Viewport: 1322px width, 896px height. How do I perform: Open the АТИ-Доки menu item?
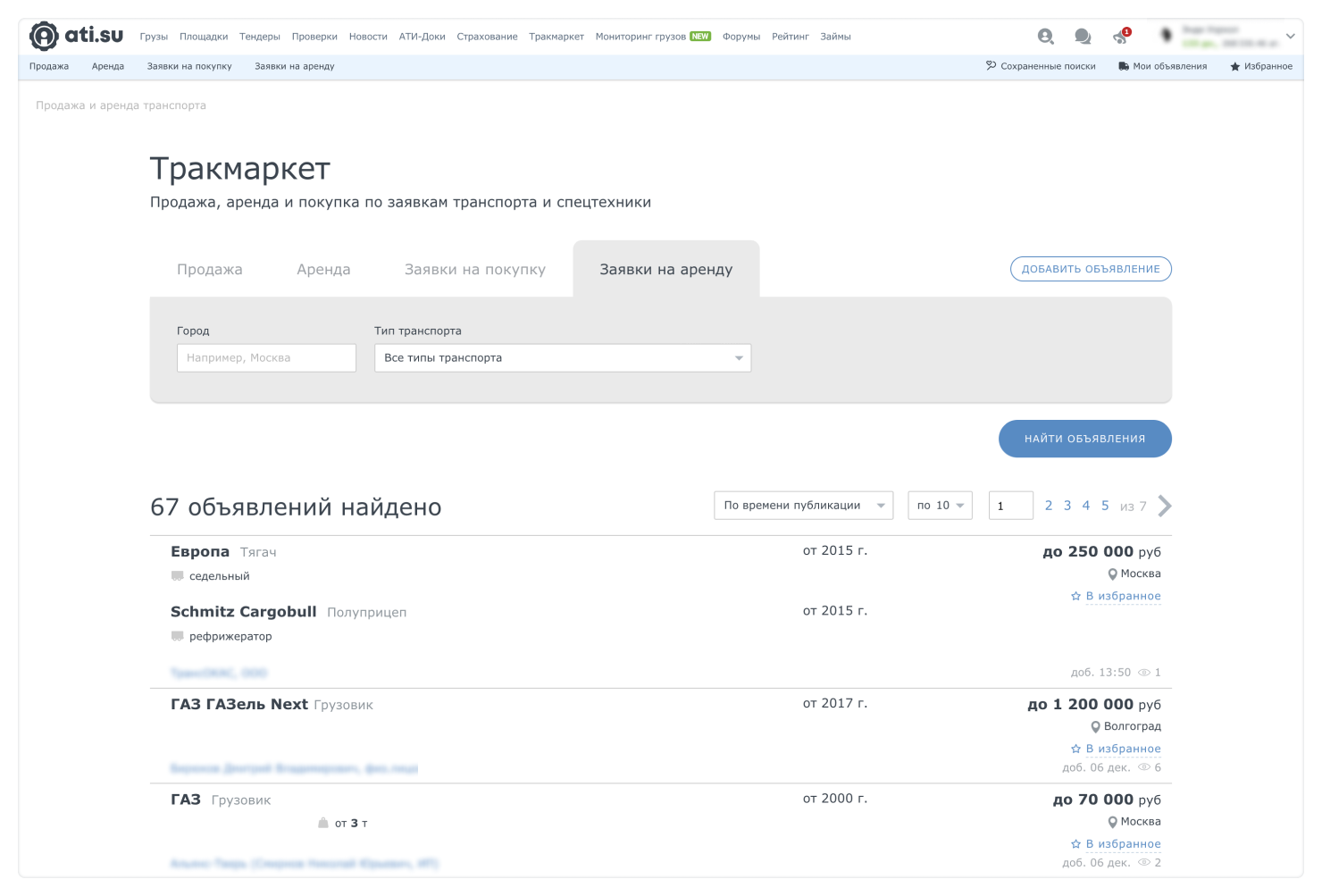tap(422, 37)
